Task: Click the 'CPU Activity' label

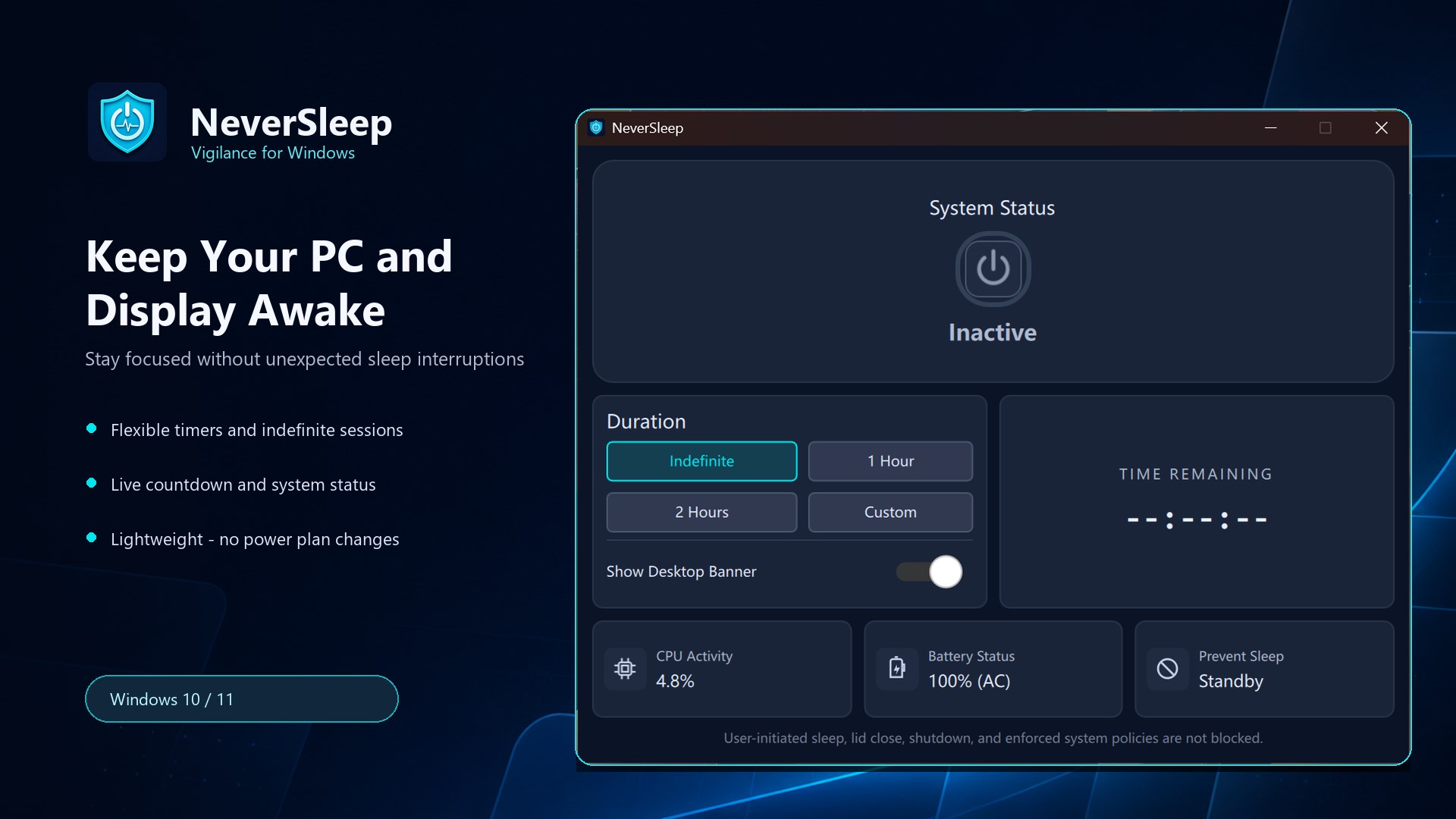Action: pyautogui.click(x=694, y=657)
